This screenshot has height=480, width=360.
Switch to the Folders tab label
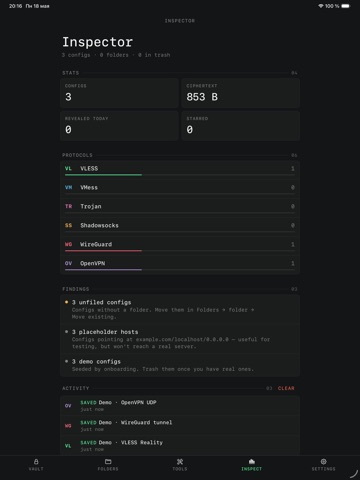click(108, 469)
